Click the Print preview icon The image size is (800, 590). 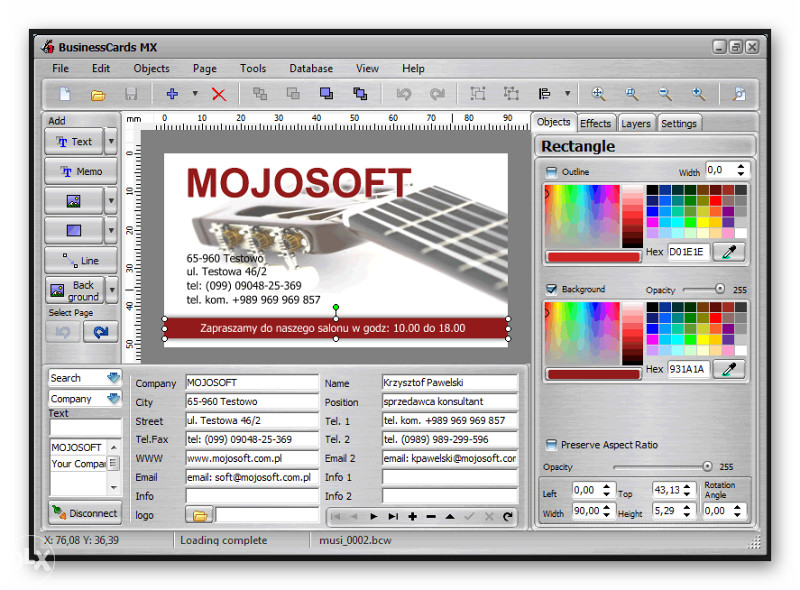tap(739, 94)
